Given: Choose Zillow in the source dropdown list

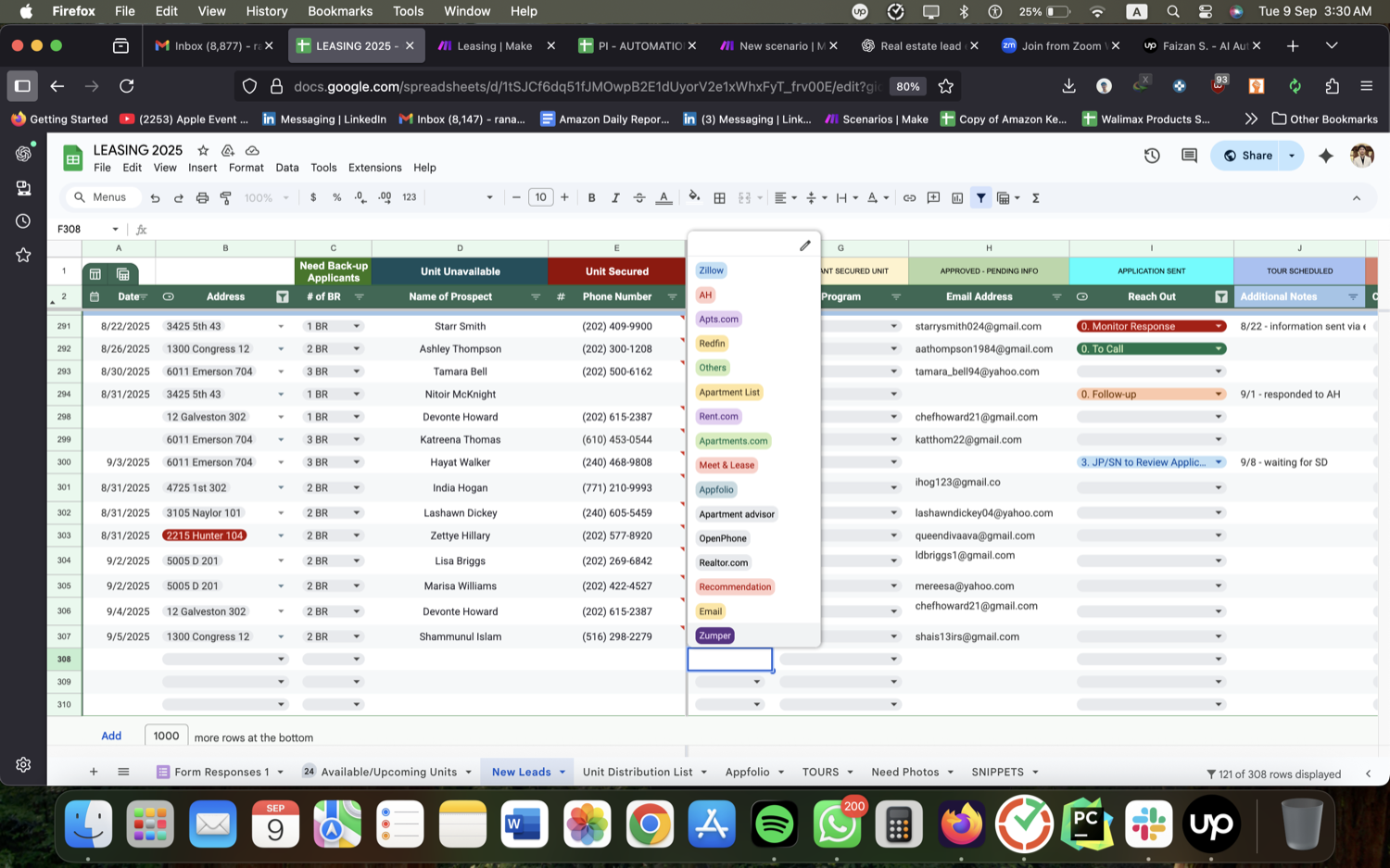Looking at the screenshot, I should 711,270.
